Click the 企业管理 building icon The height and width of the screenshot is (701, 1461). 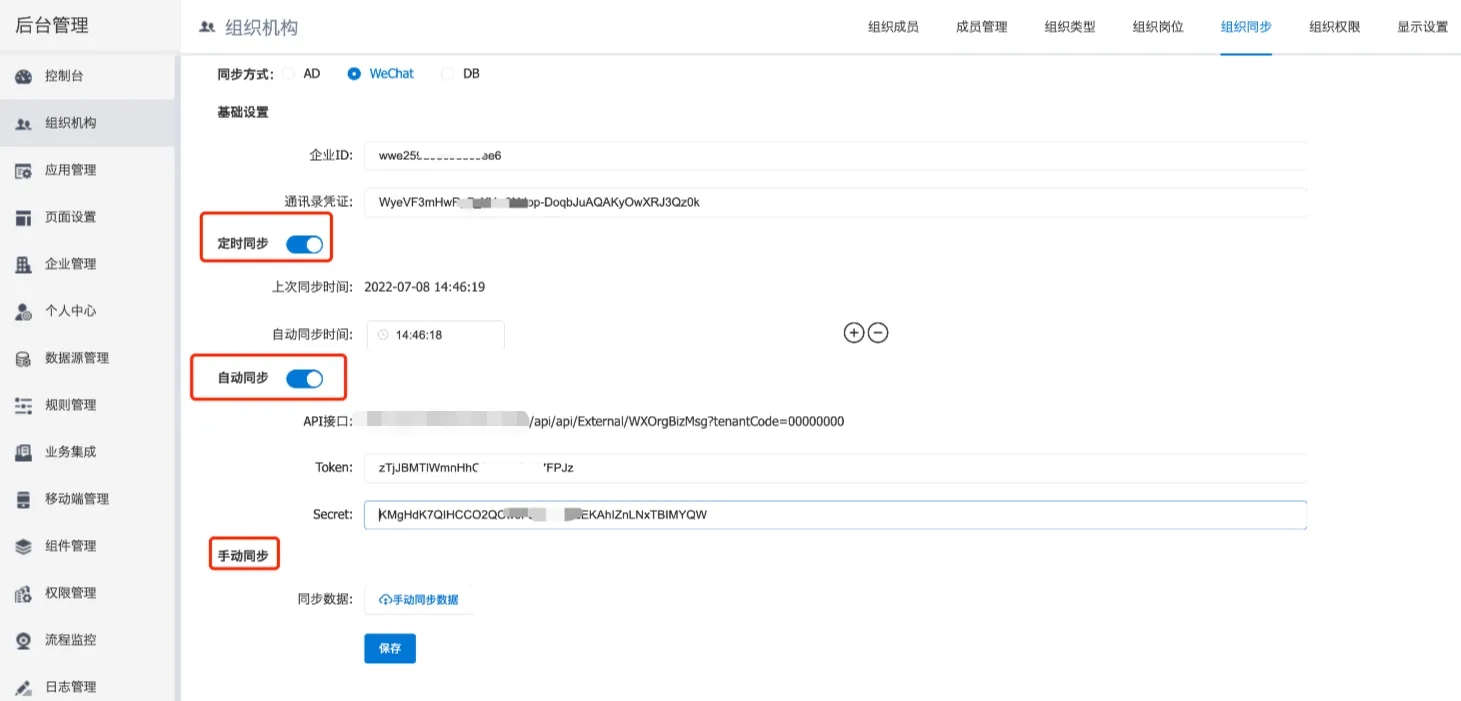click(24, 265)
